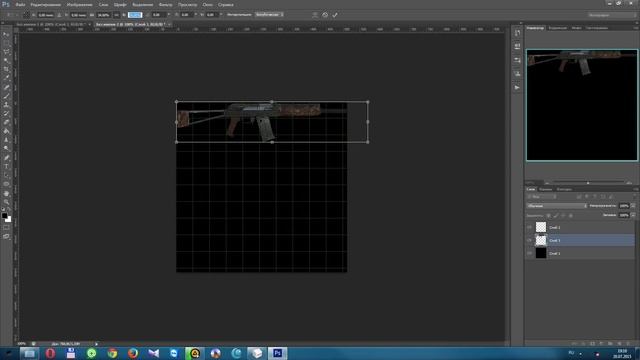
Task: Select the Pen tool
Action: pos(6,158)
